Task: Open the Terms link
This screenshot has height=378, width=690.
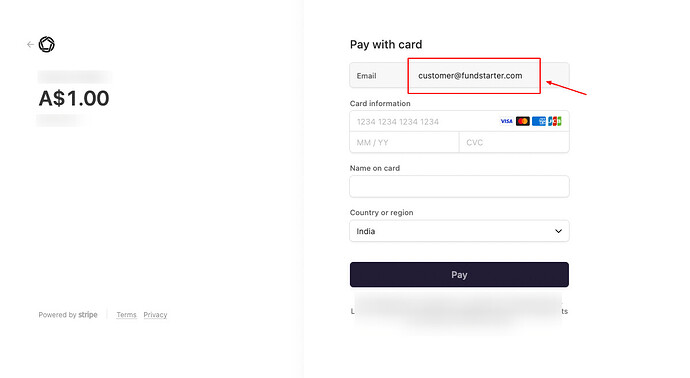Action: pos(126,315)
